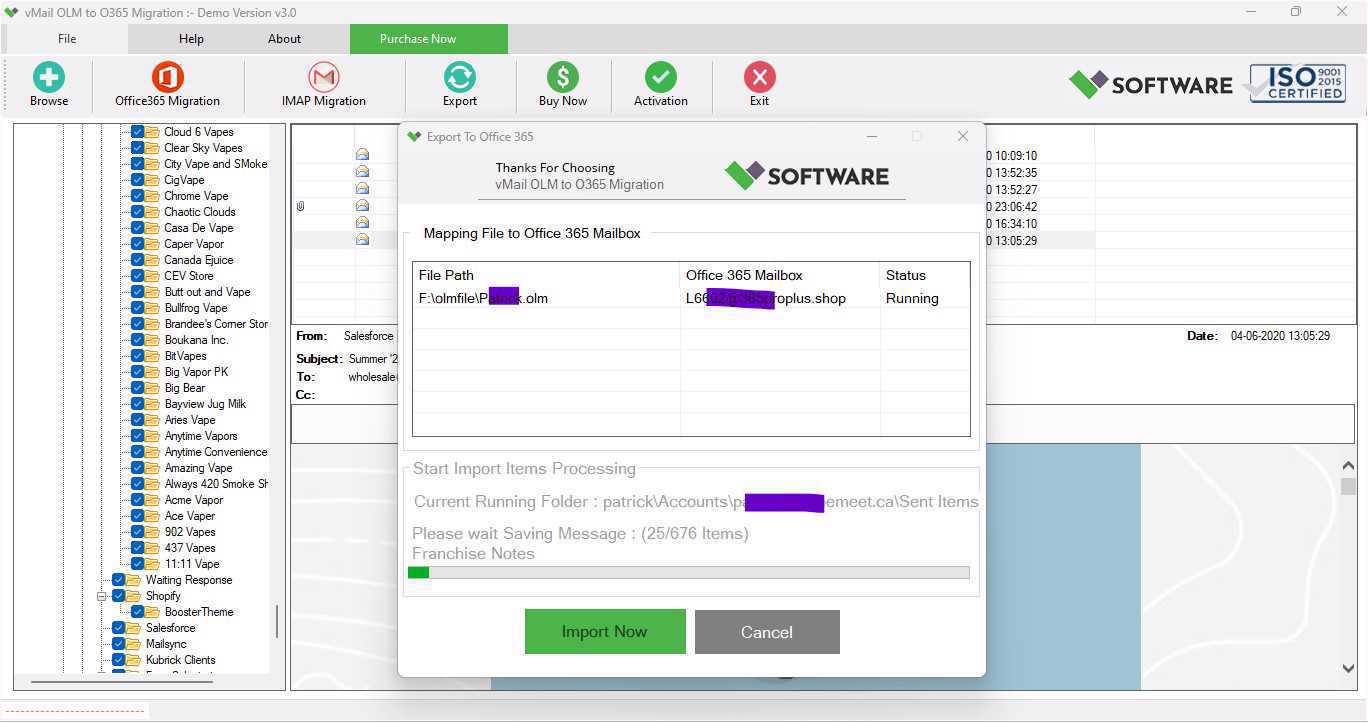Minimize the Export To Office 365 dialog
The image size is (1368, 723).
pos(872,136)
